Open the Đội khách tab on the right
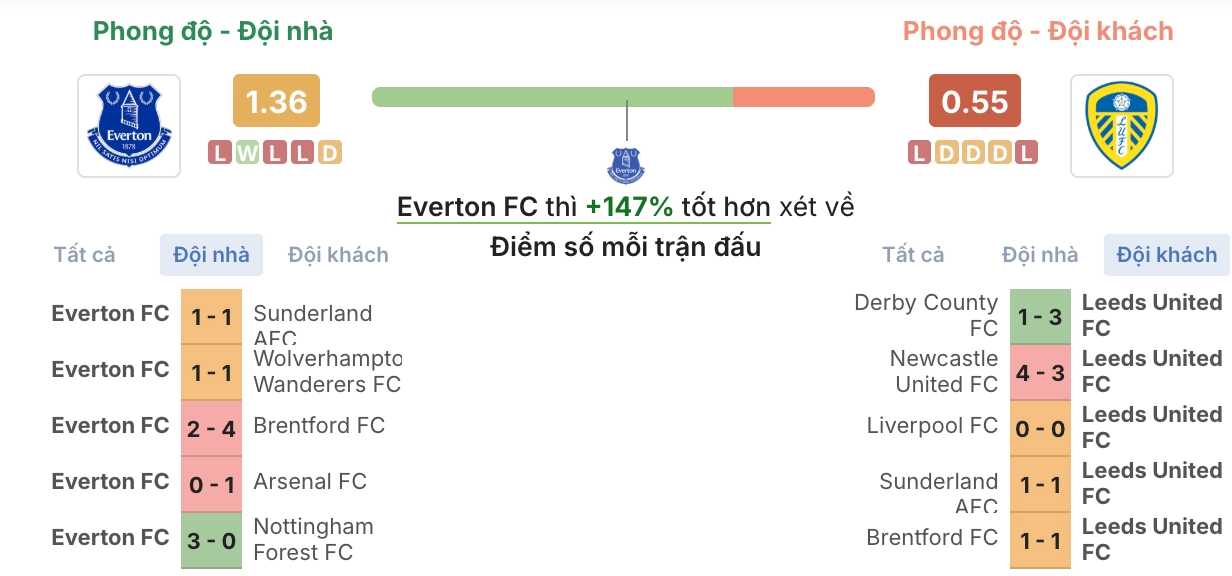The height and width of the screenshot is (576, 1232). click(x=1166, y=254)
